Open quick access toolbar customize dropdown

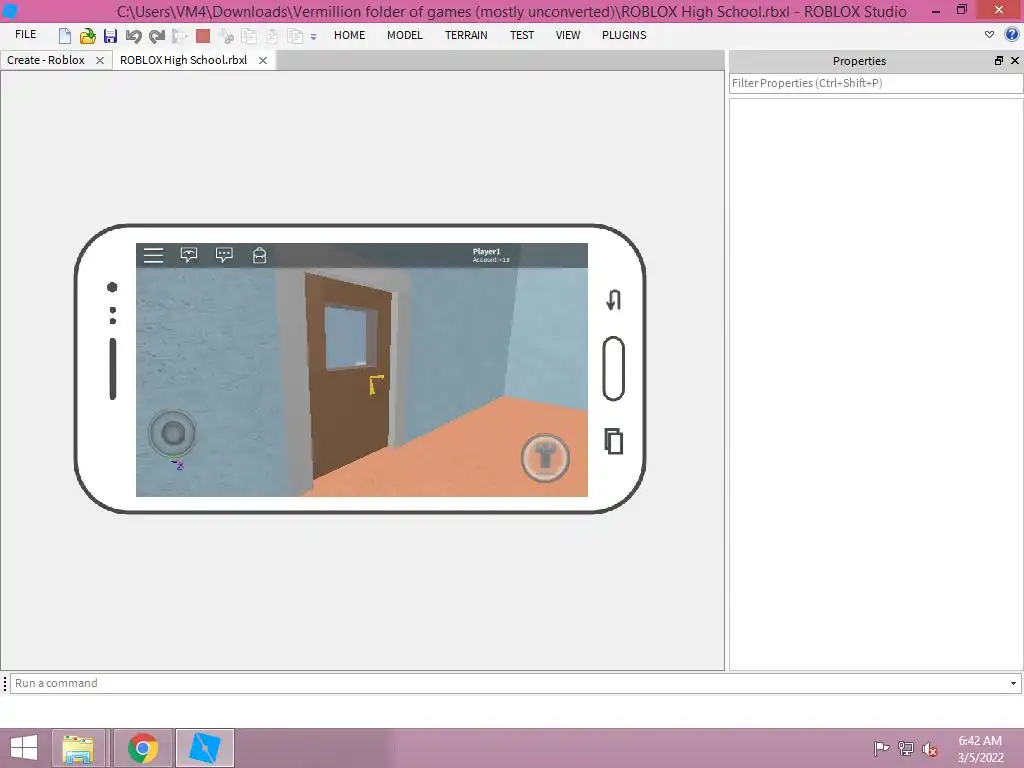point(313,37)
